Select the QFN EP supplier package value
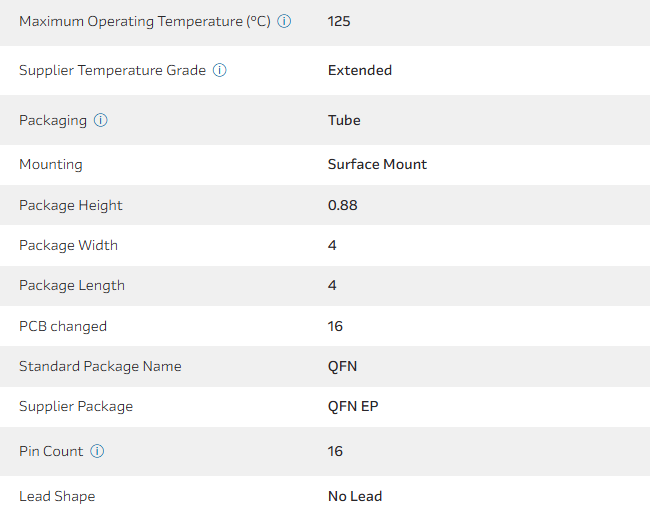 353,407
